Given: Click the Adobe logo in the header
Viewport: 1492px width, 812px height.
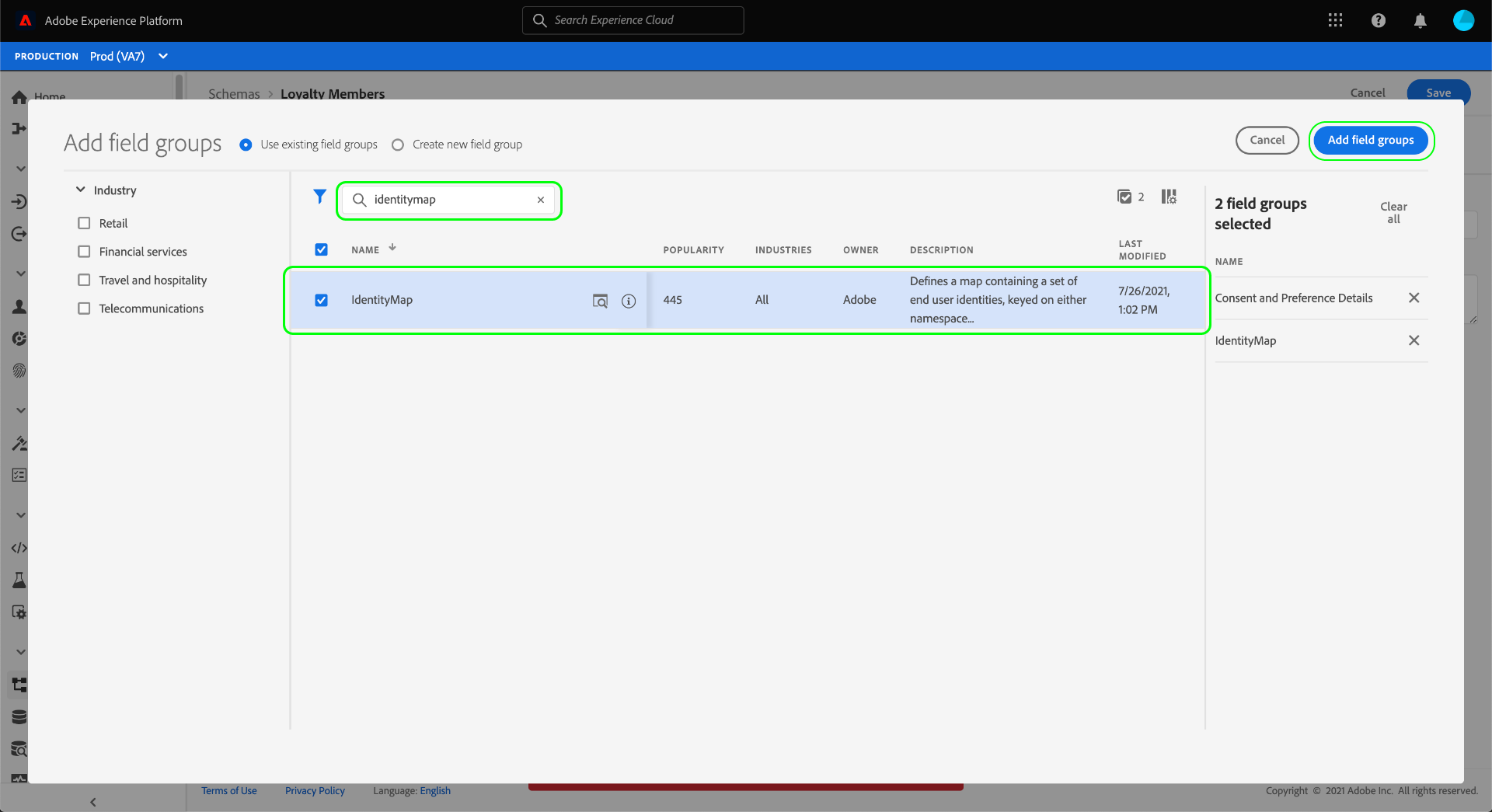Looking at the screenshot, I should [26, 21].
